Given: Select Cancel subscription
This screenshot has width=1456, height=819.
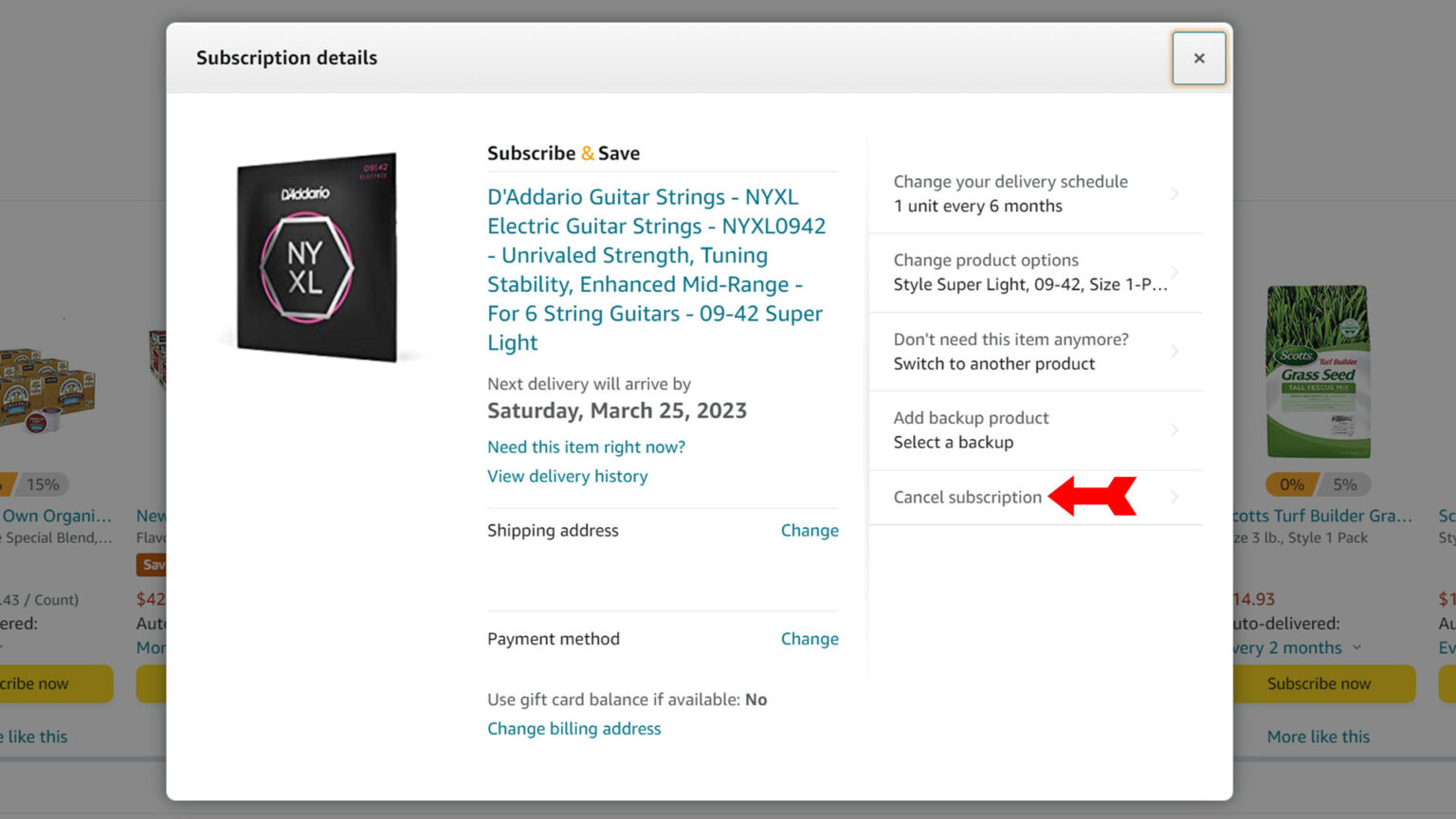Looking at the screenshot, I should [x=966, y=497].
